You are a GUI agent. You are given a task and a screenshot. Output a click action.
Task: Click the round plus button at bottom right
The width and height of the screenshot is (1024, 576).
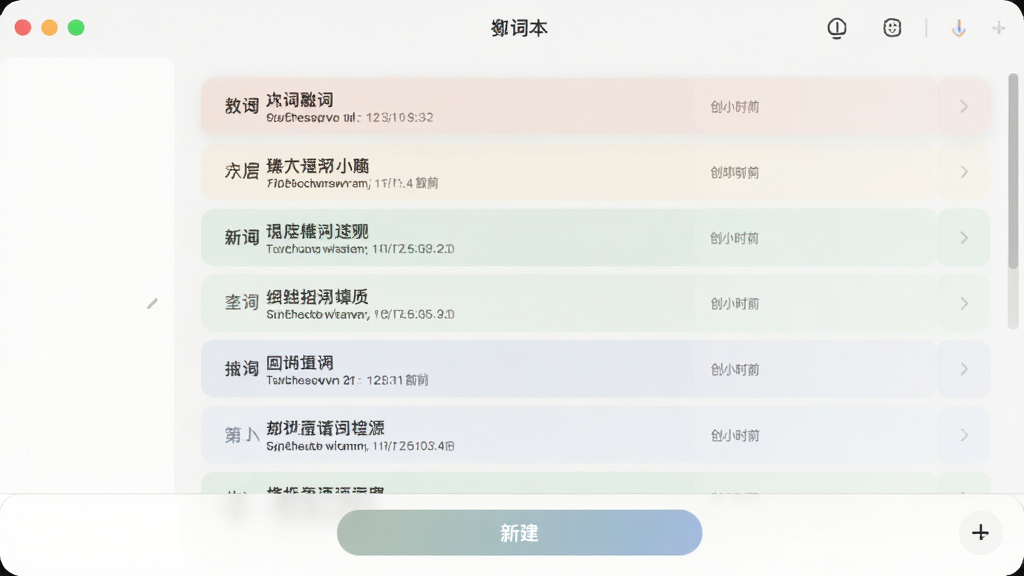tap(980, 533)
